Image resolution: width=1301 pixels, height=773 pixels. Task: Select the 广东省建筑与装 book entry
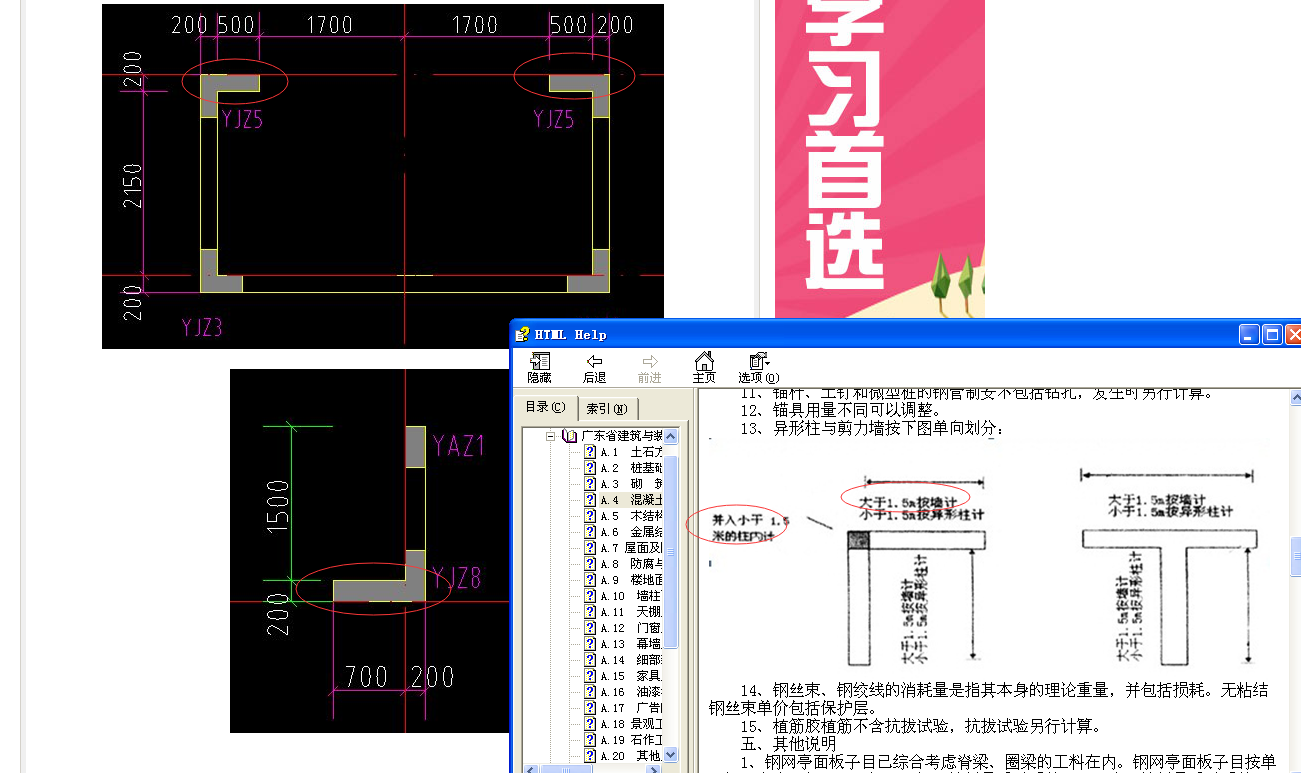pyautogui.click(x=621, y=436)
